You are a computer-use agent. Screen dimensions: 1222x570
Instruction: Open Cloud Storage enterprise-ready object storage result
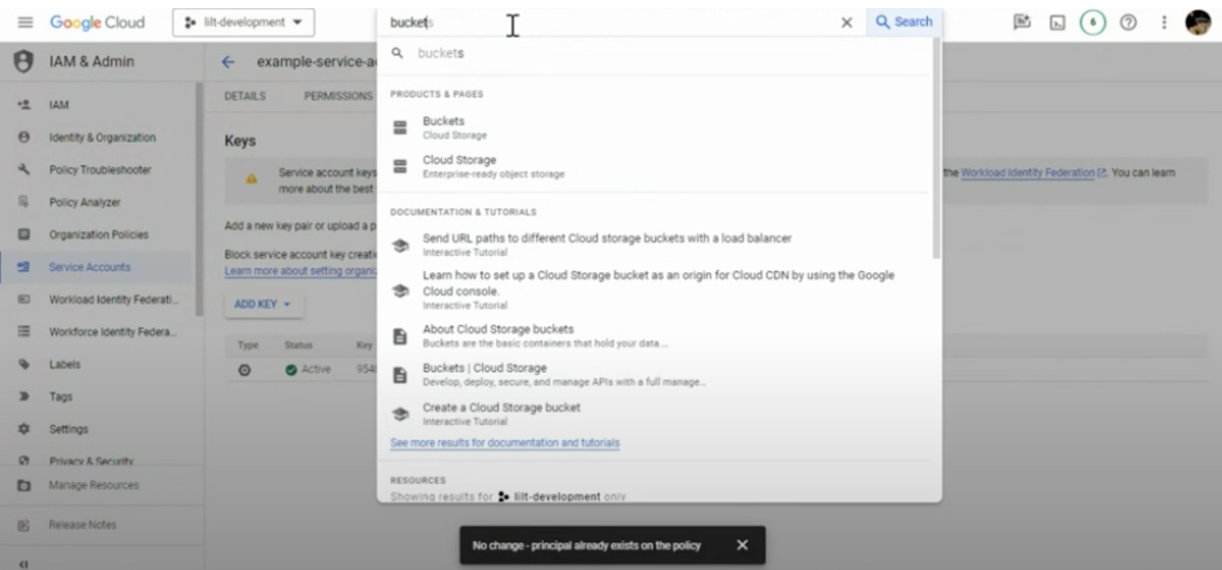pyautogui.click(x=655, y=166)
